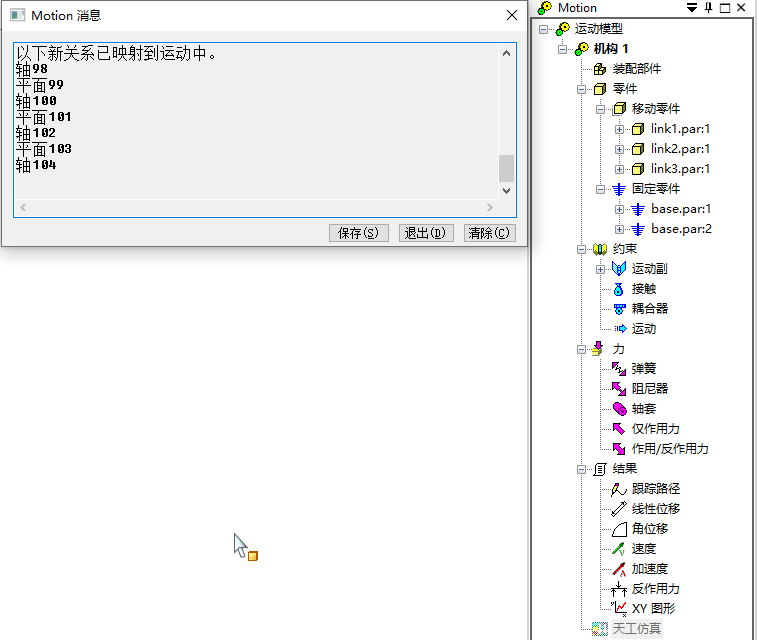Click the 力 forces icon
Screen dimensions: 758x640
click(x=598, y=349)
